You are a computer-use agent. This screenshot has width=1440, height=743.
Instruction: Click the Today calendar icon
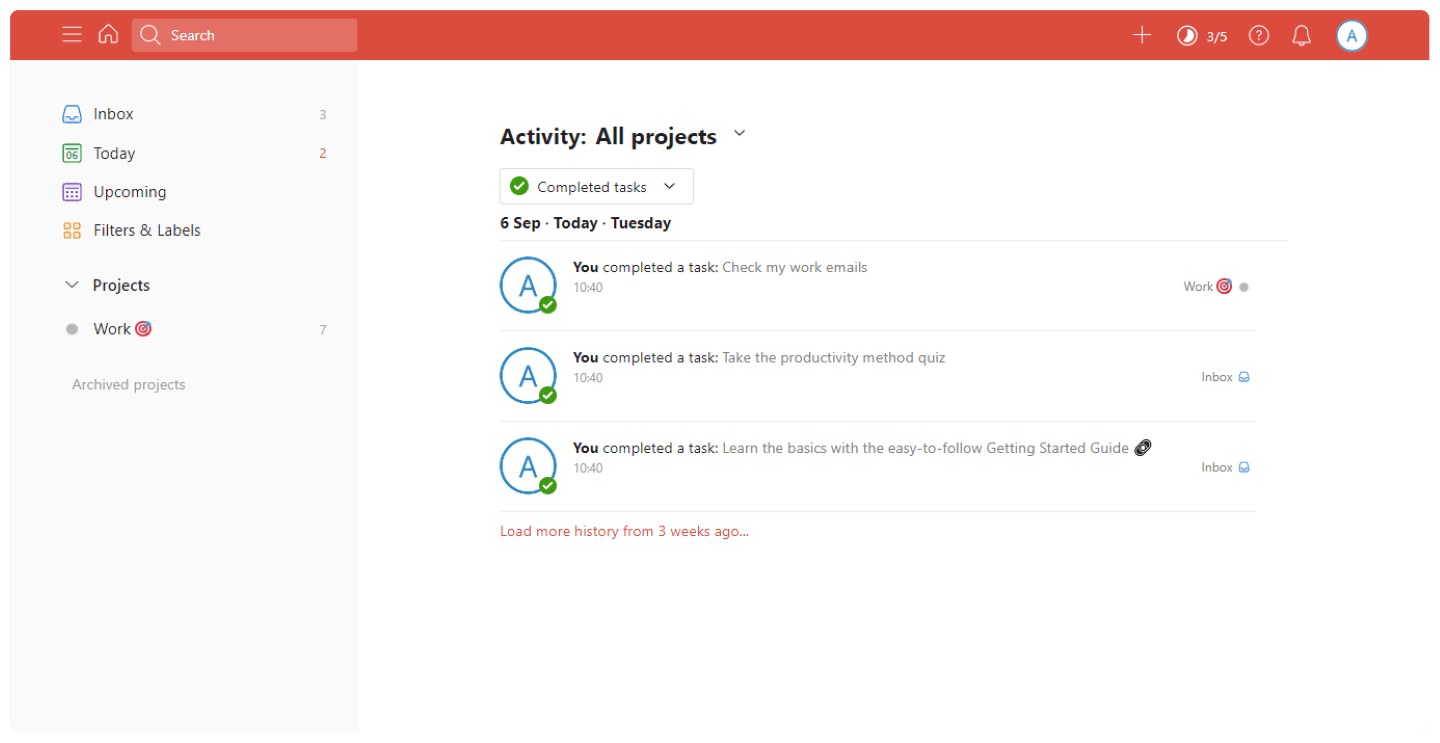(x=72, y=153)
